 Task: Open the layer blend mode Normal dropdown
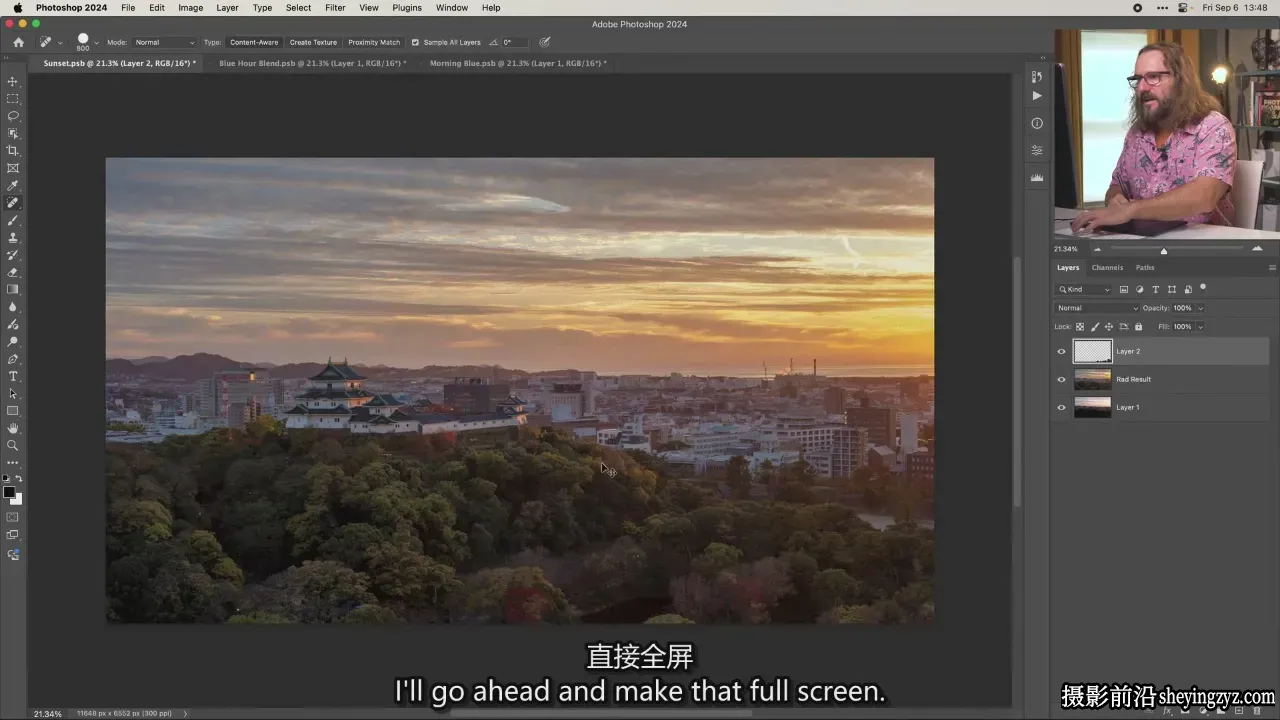tap(1097, 308)
